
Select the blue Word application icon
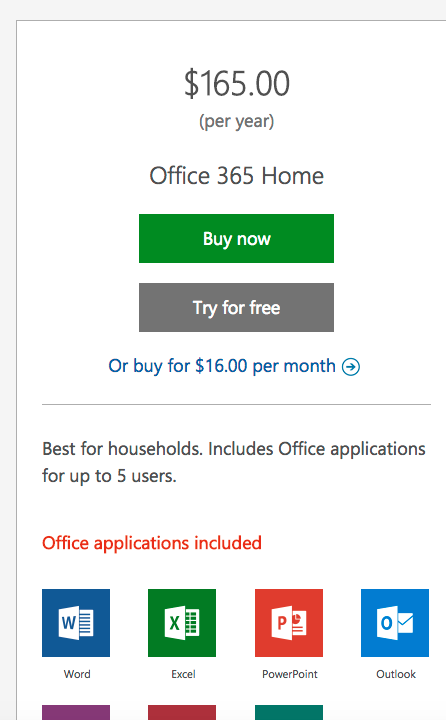(76, 623)
